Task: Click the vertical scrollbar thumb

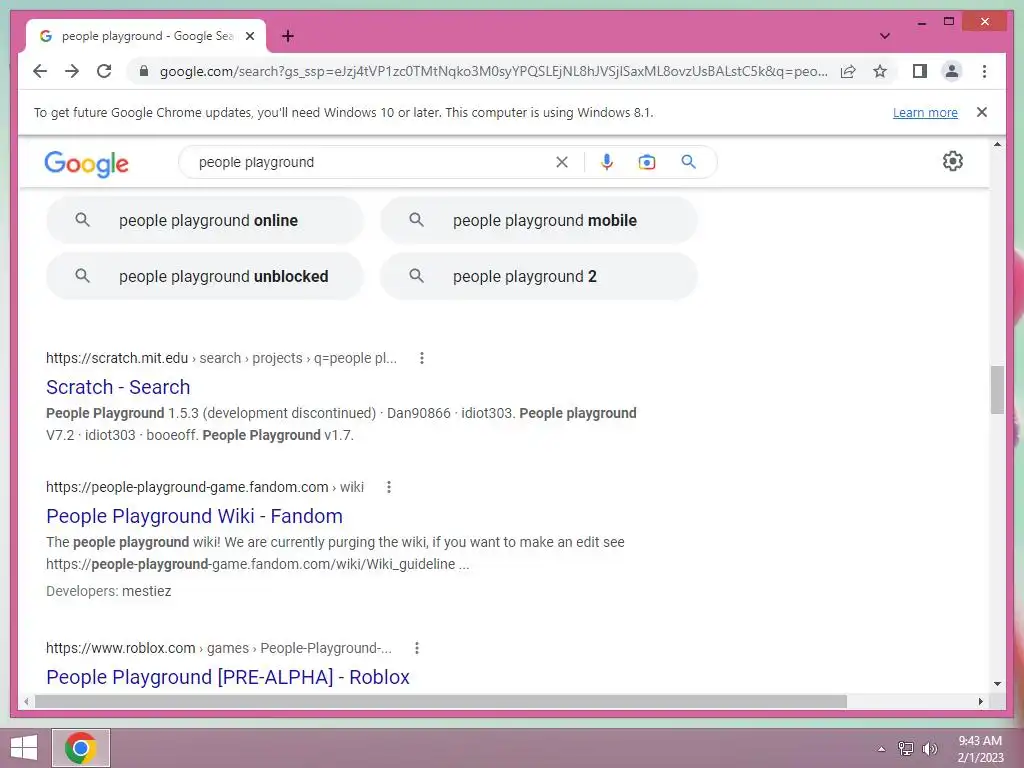Action: (997, 390)
